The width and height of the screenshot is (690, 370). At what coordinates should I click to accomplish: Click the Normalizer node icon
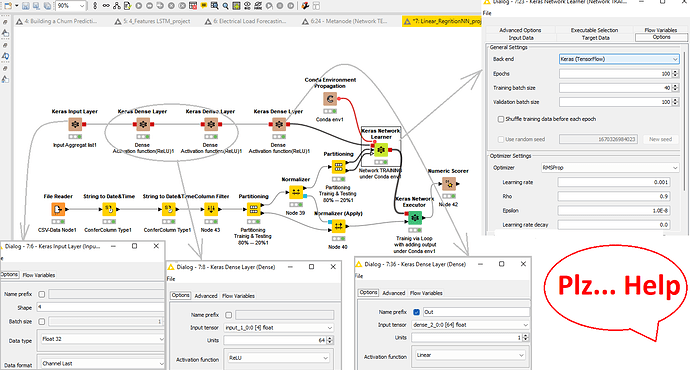(x=296, y=192)
